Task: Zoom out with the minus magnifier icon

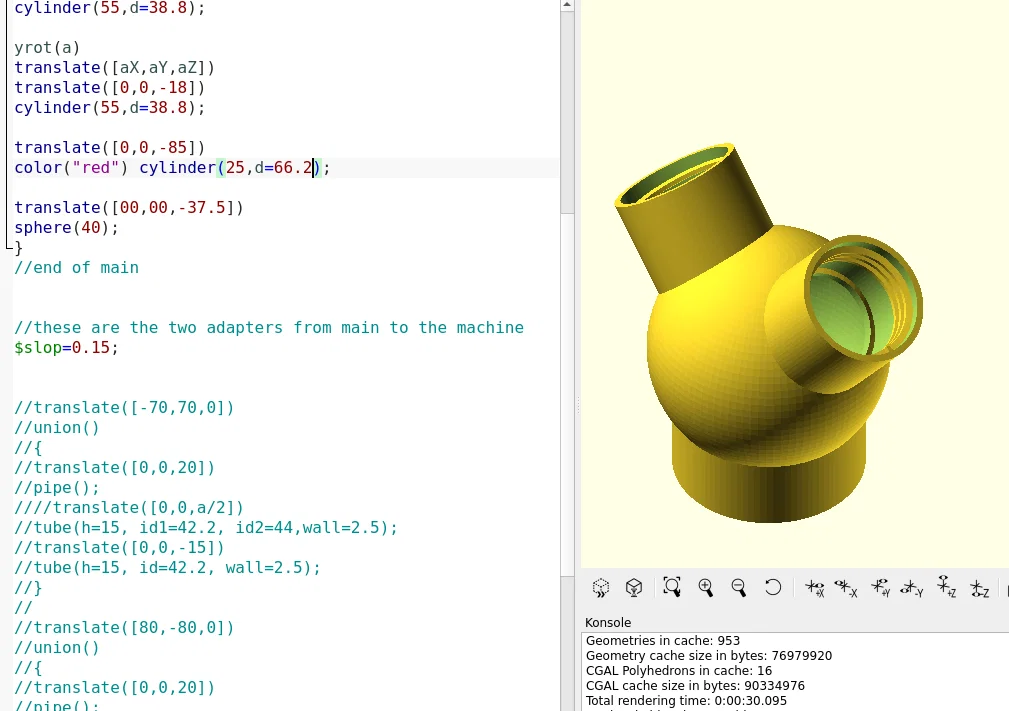Action: coord(739,587)
